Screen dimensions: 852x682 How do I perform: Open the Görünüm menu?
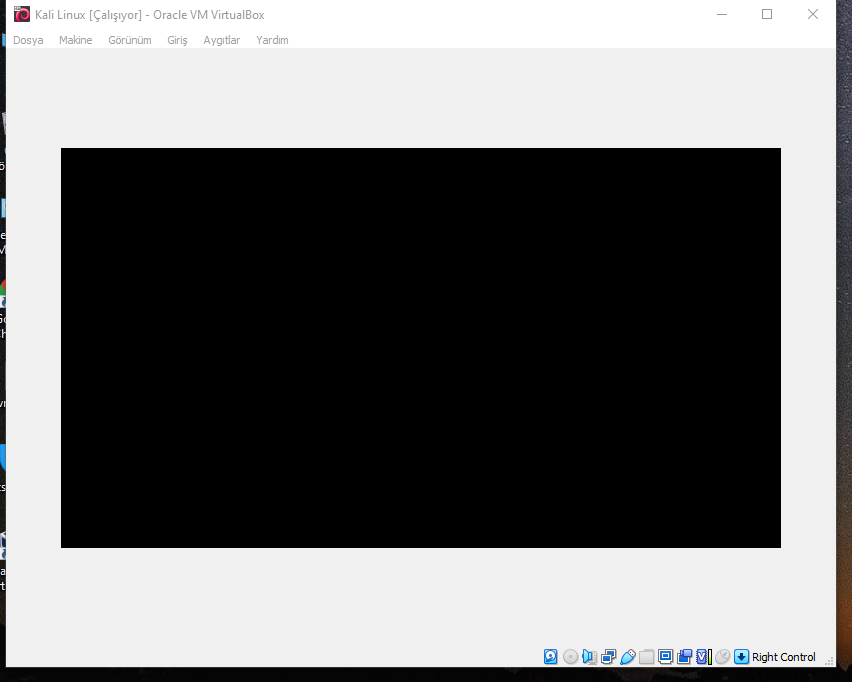(x=130, y=40)
